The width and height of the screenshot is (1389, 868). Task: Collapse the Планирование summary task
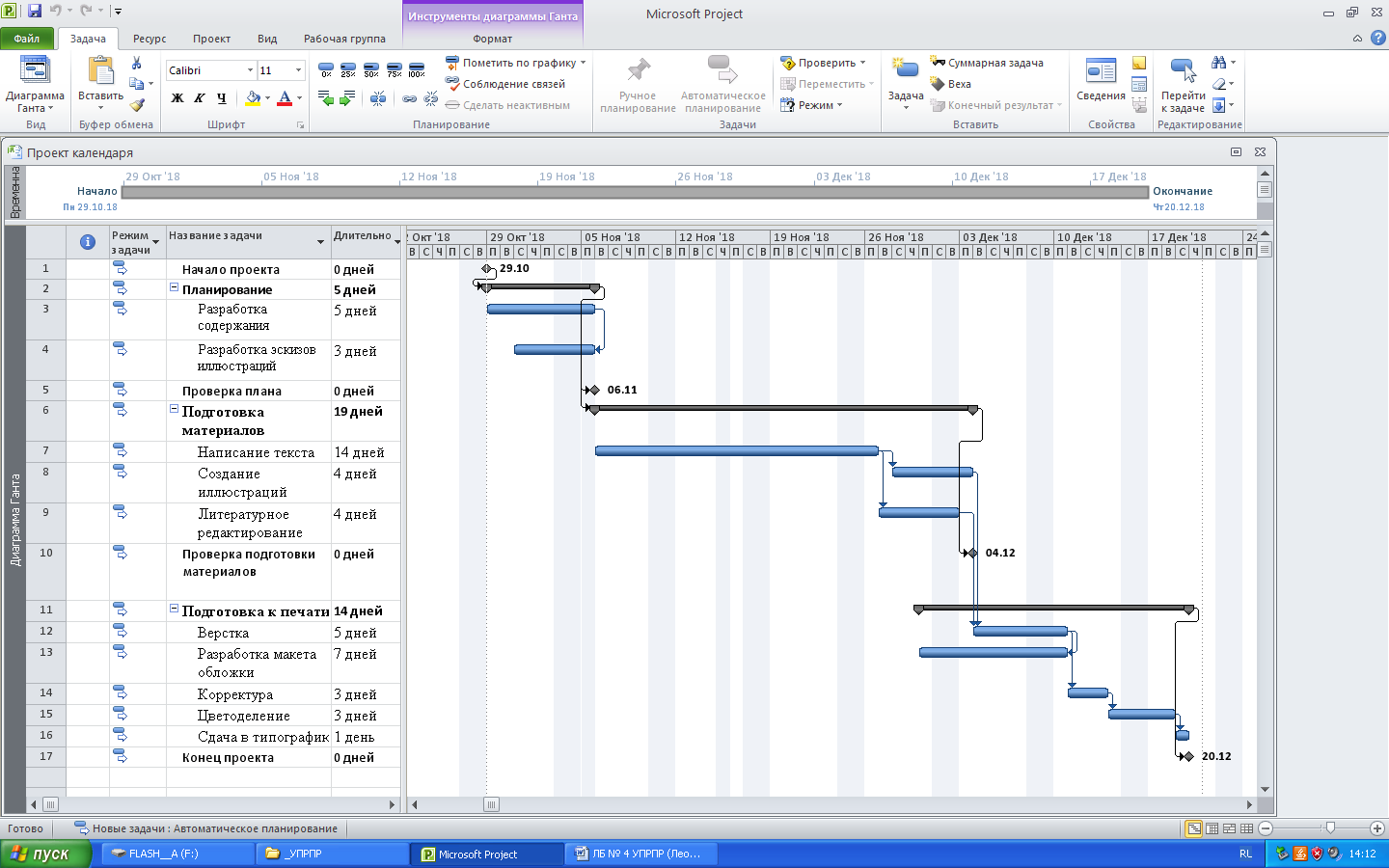175,287
